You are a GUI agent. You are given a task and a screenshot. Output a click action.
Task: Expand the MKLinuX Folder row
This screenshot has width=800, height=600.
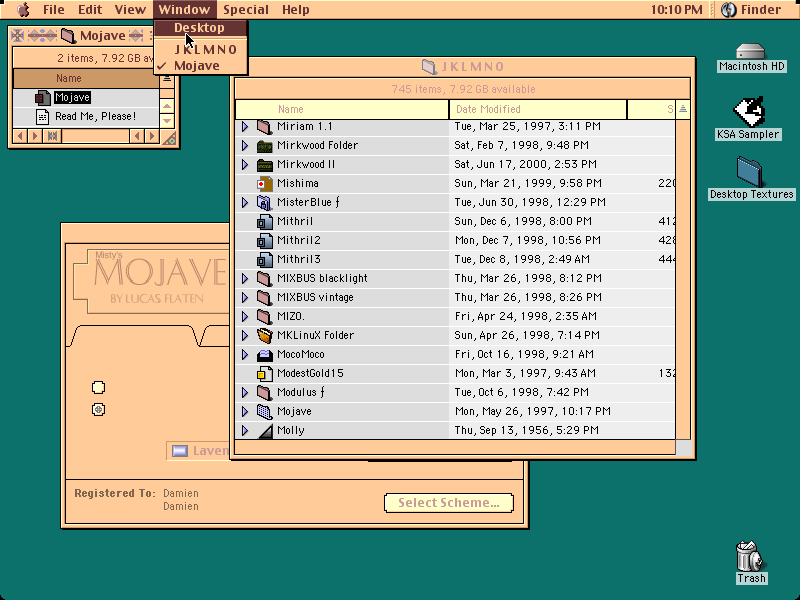[245, 335]
